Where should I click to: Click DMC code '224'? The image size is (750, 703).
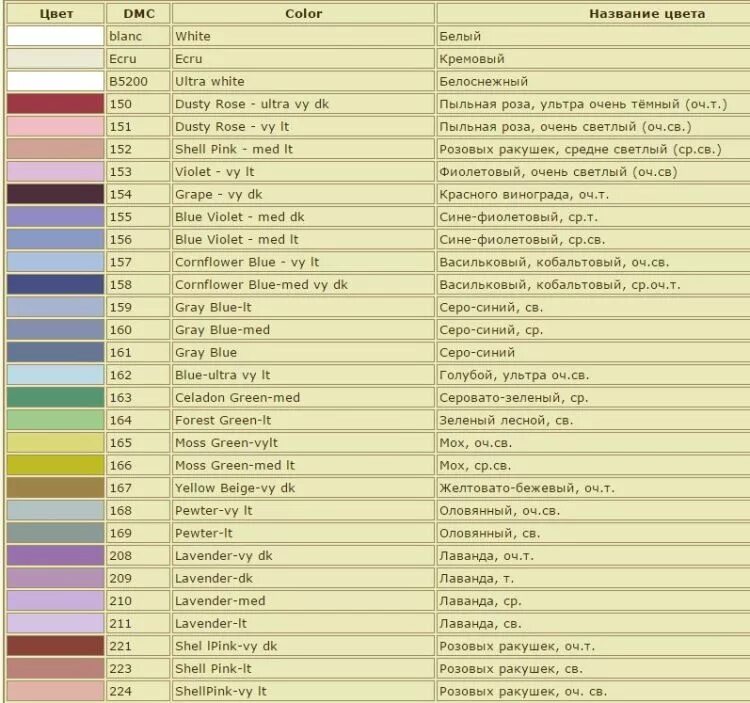point(138,691)
